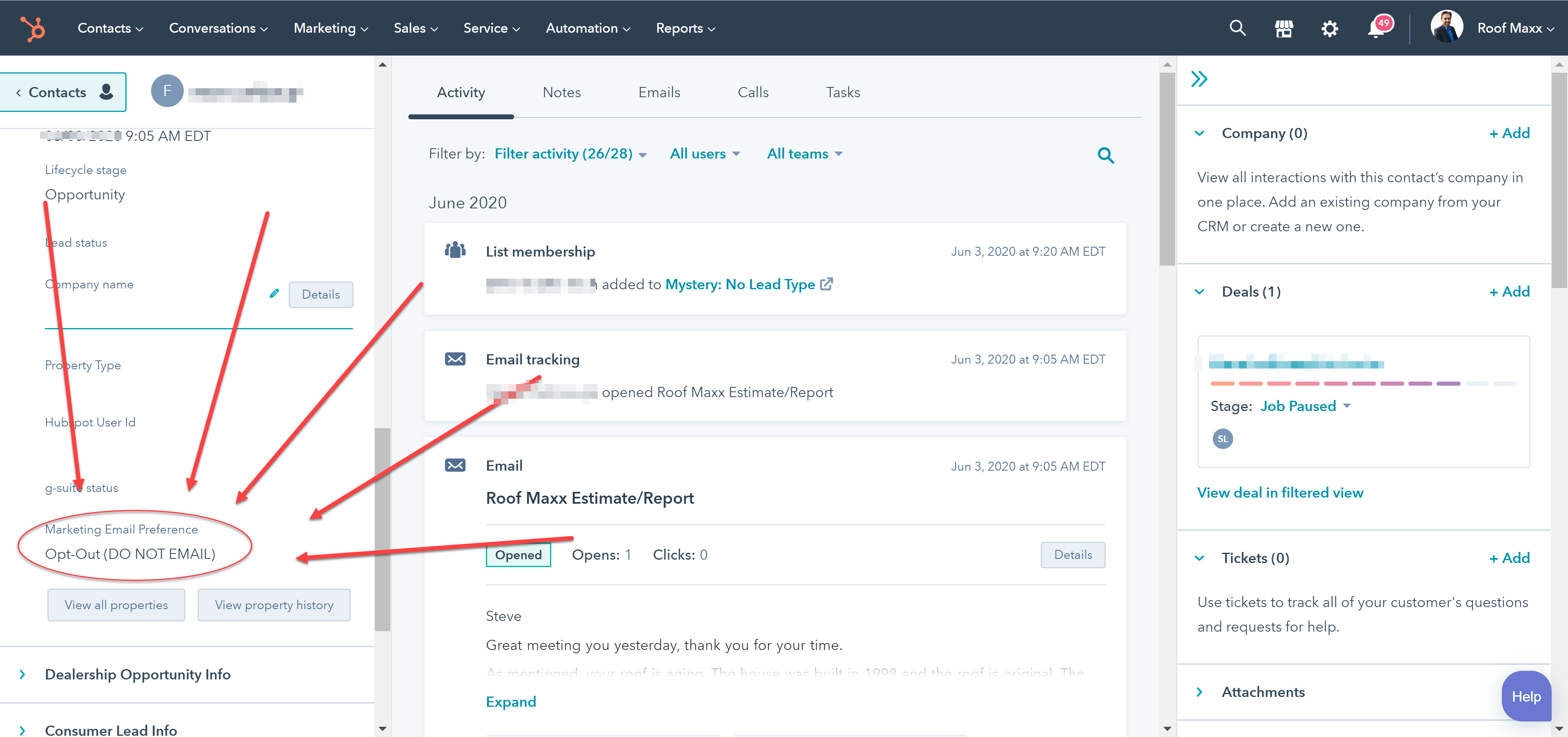Collapse the right sidebar with double chevron

[1199, 79]
